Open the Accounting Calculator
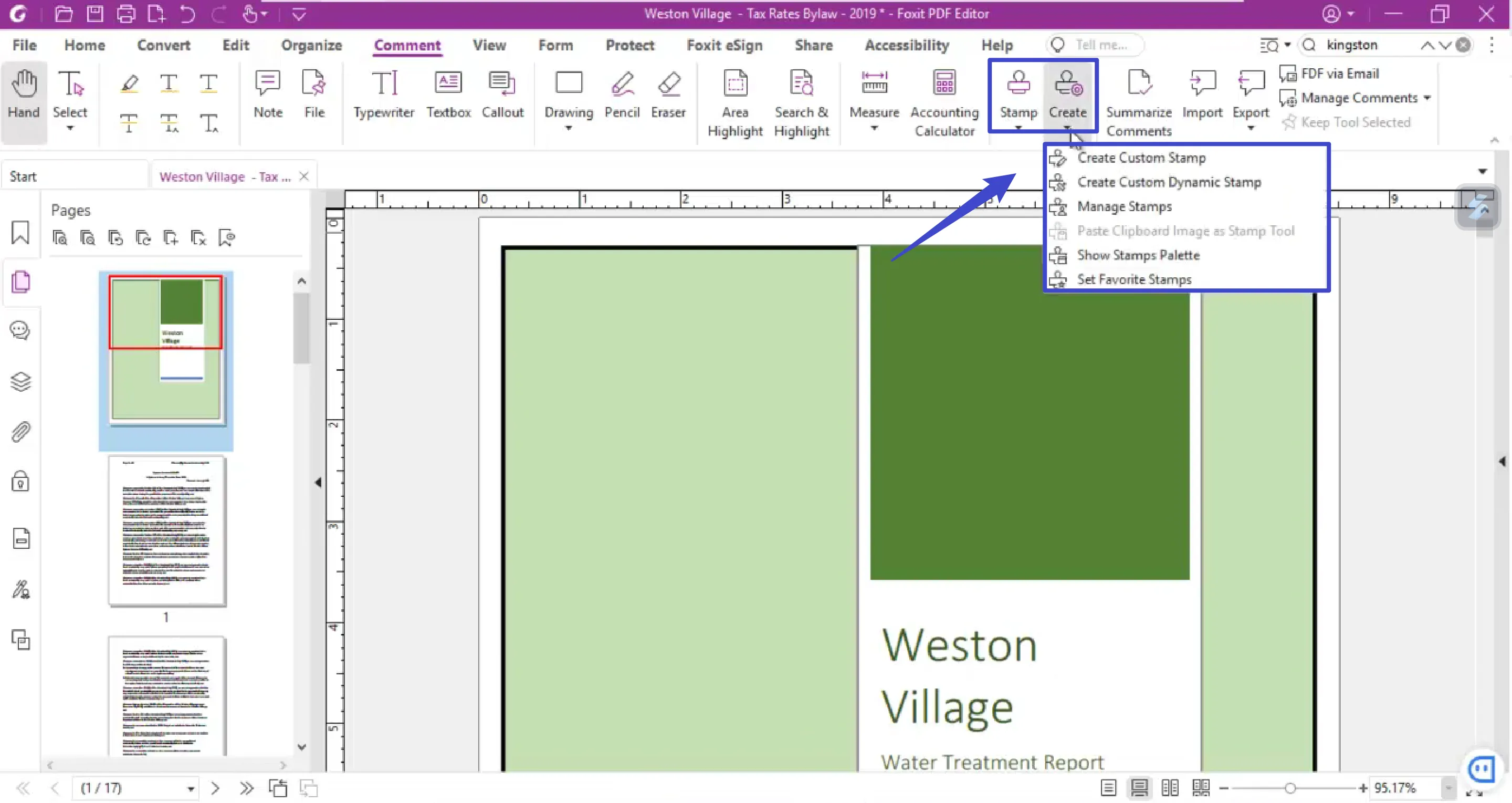 [x=944, y=103]
